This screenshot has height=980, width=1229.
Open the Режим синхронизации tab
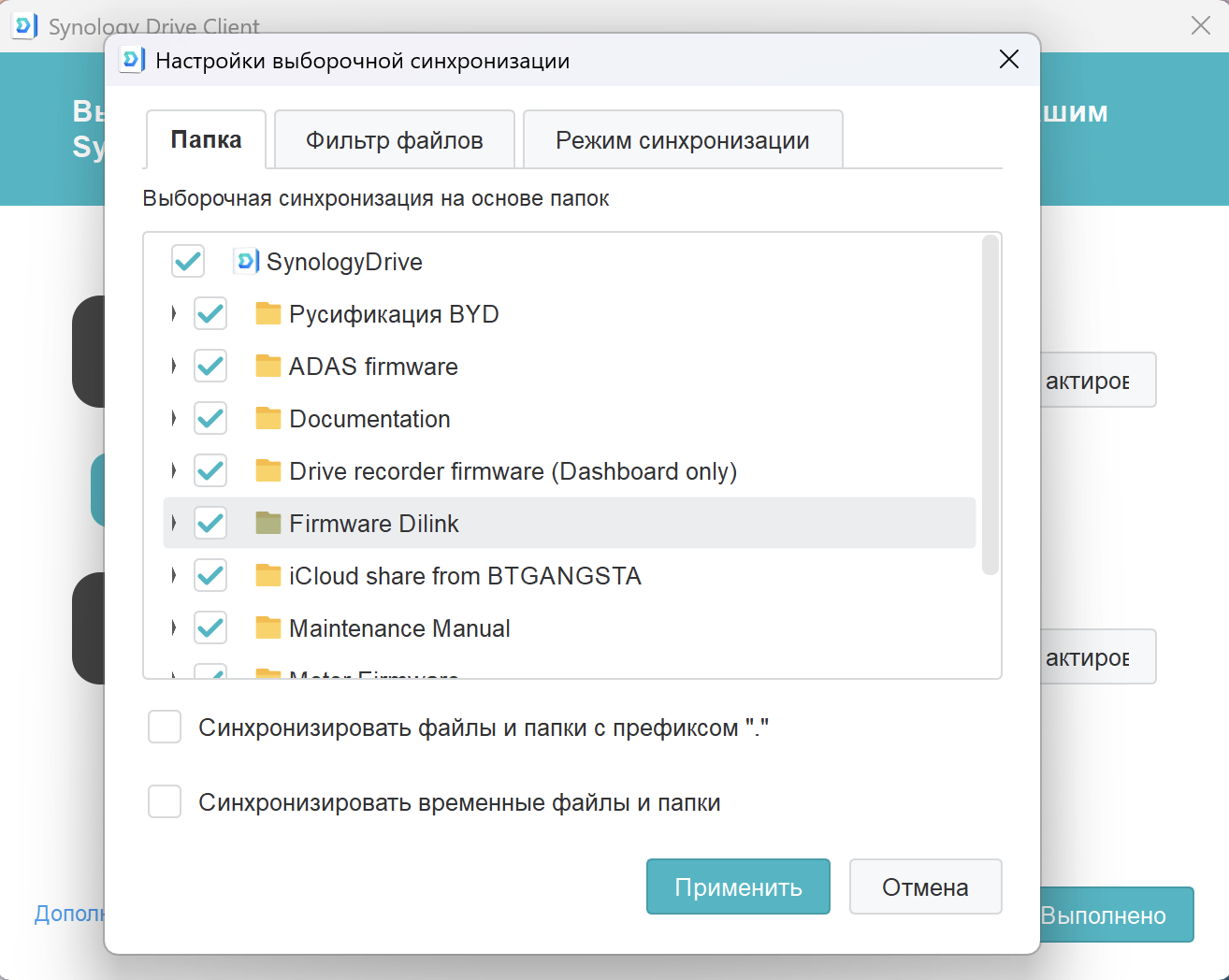click(682, 140)
